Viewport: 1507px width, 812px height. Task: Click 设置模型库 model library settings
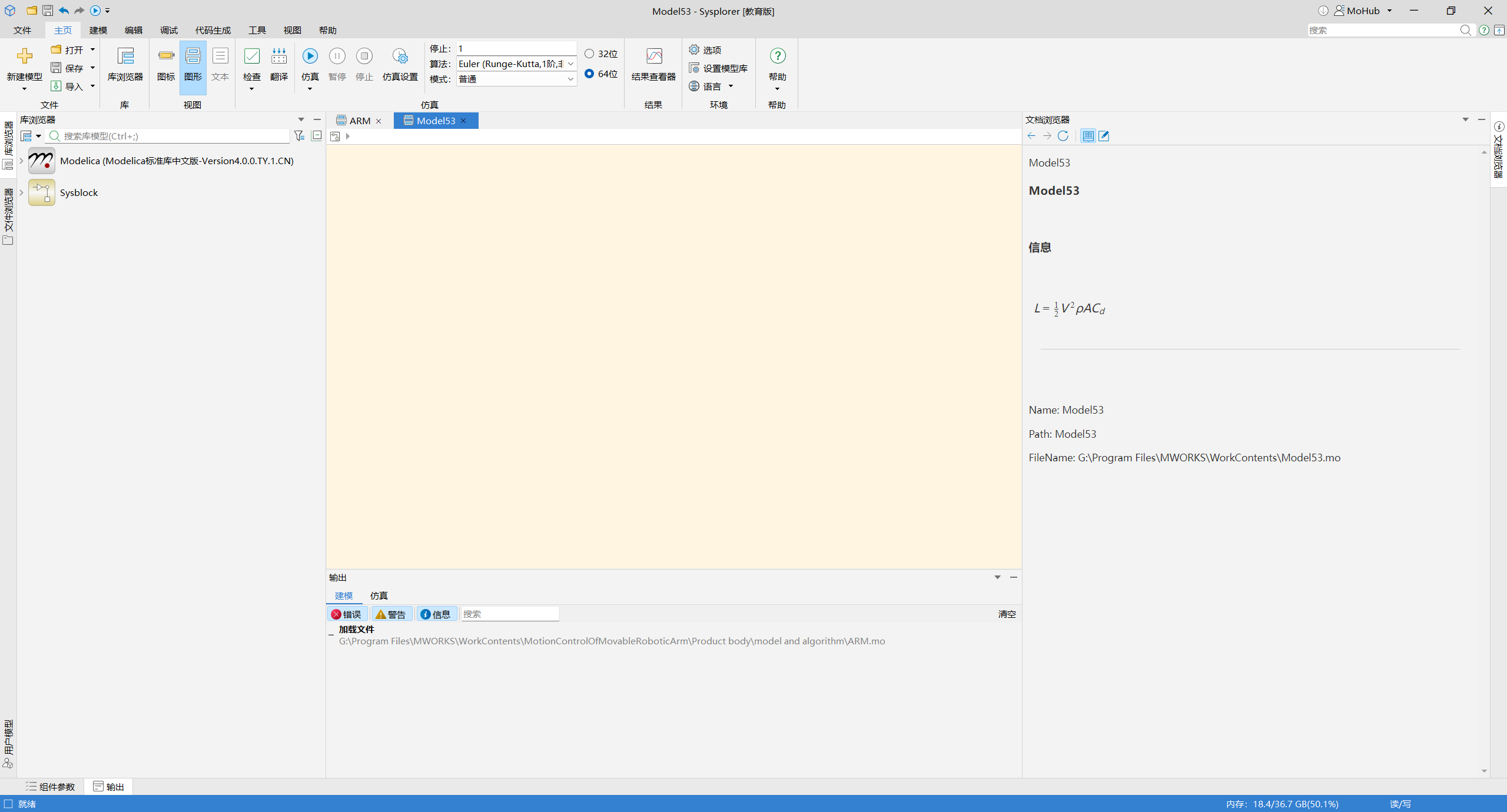click(x=718, y=68)
